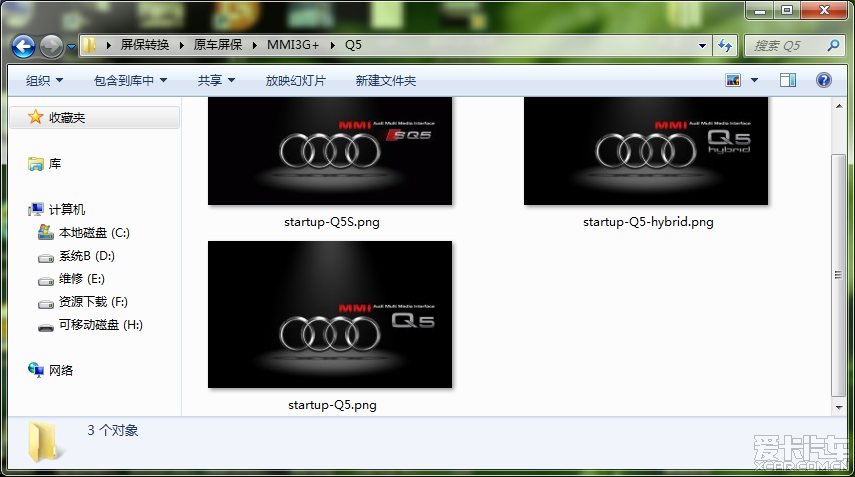Click the file list scrollbar down arrow
The image size is (855, 477).
839,407
